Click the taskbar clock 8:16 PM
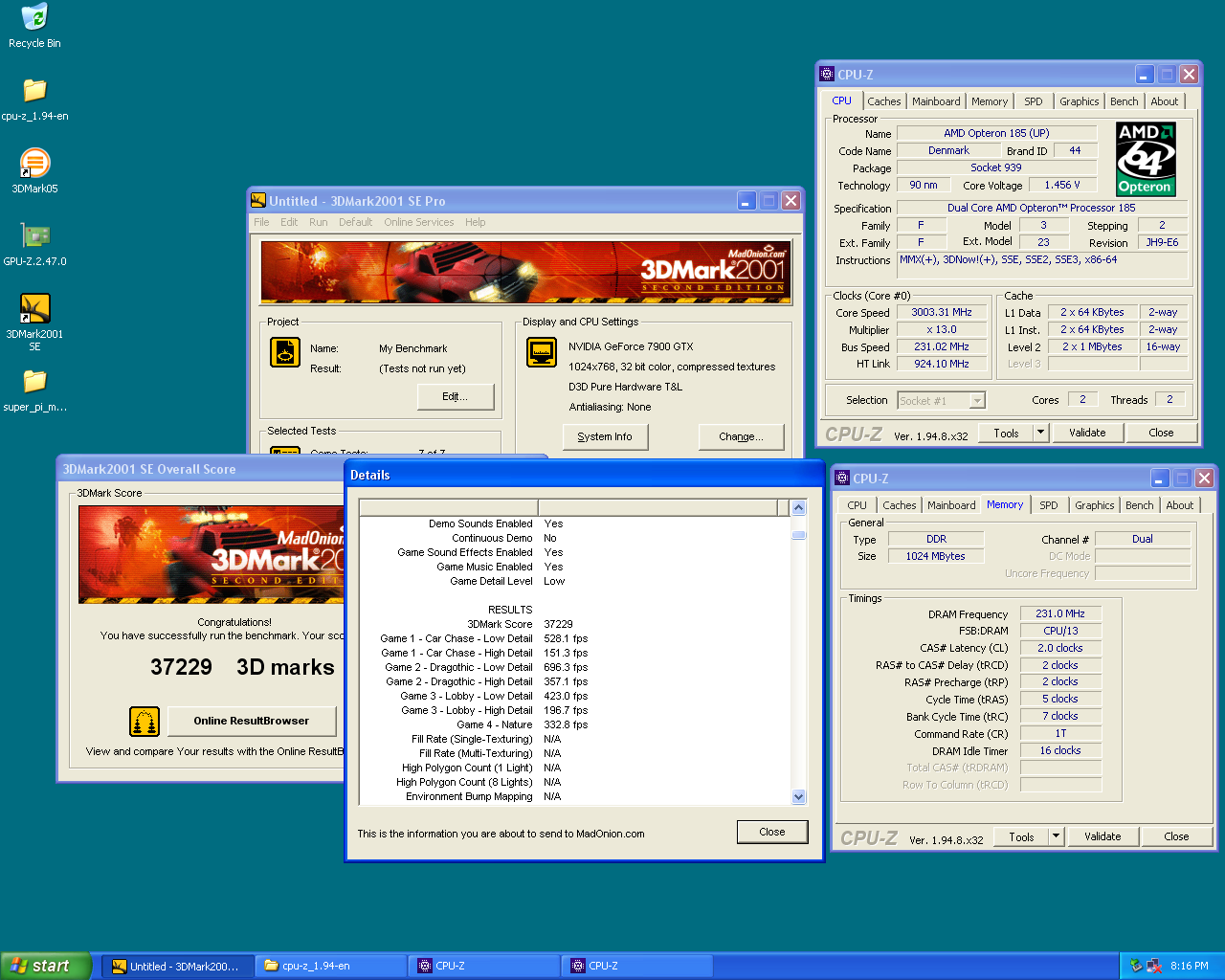 coord(1190,966)
